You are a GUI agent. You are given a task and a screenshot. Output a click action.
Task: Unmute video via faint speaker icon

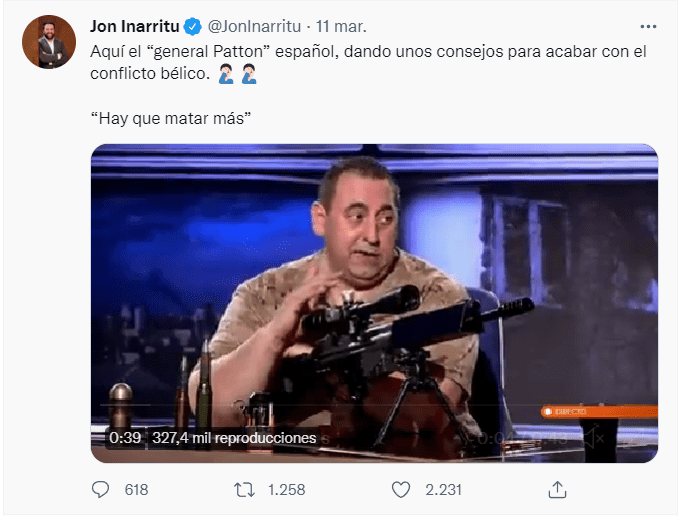[593, 438]
